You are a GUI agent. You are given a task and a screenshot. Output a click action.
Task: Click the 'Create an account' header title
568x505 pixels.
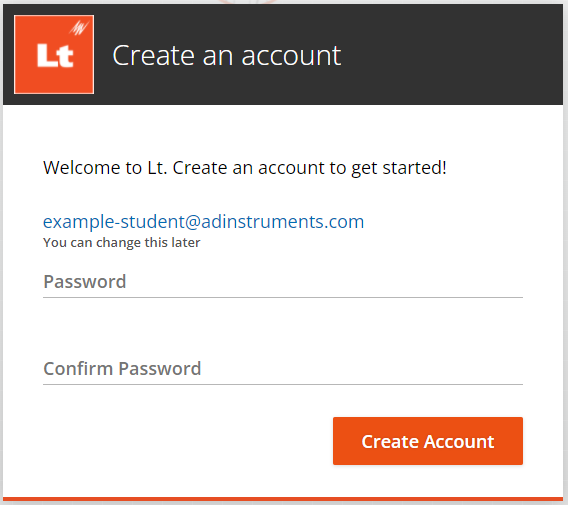point(227,55)
